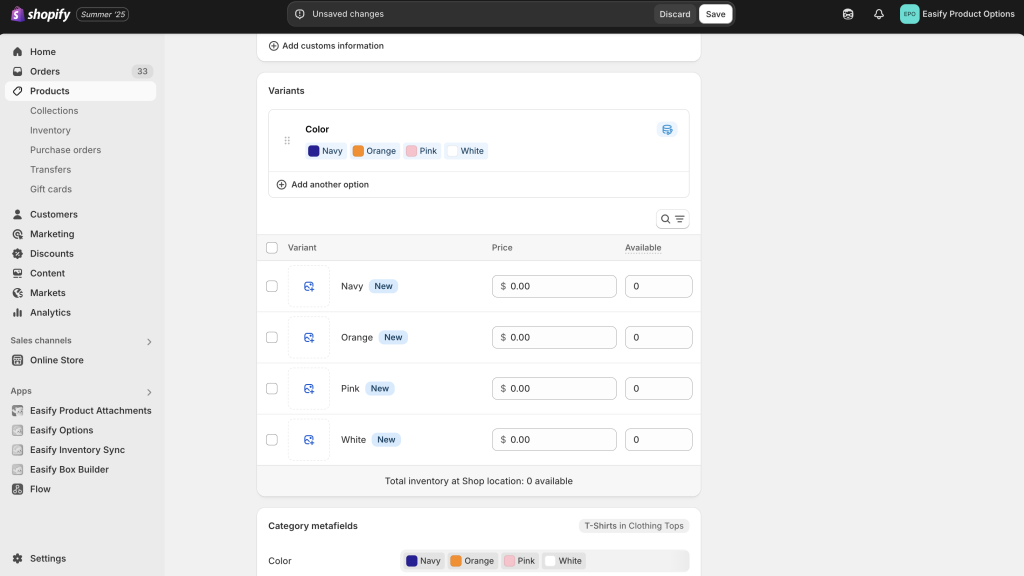The image size is (1024, 576).
Task: Open variant search and filter button
Action: point(672,219)
